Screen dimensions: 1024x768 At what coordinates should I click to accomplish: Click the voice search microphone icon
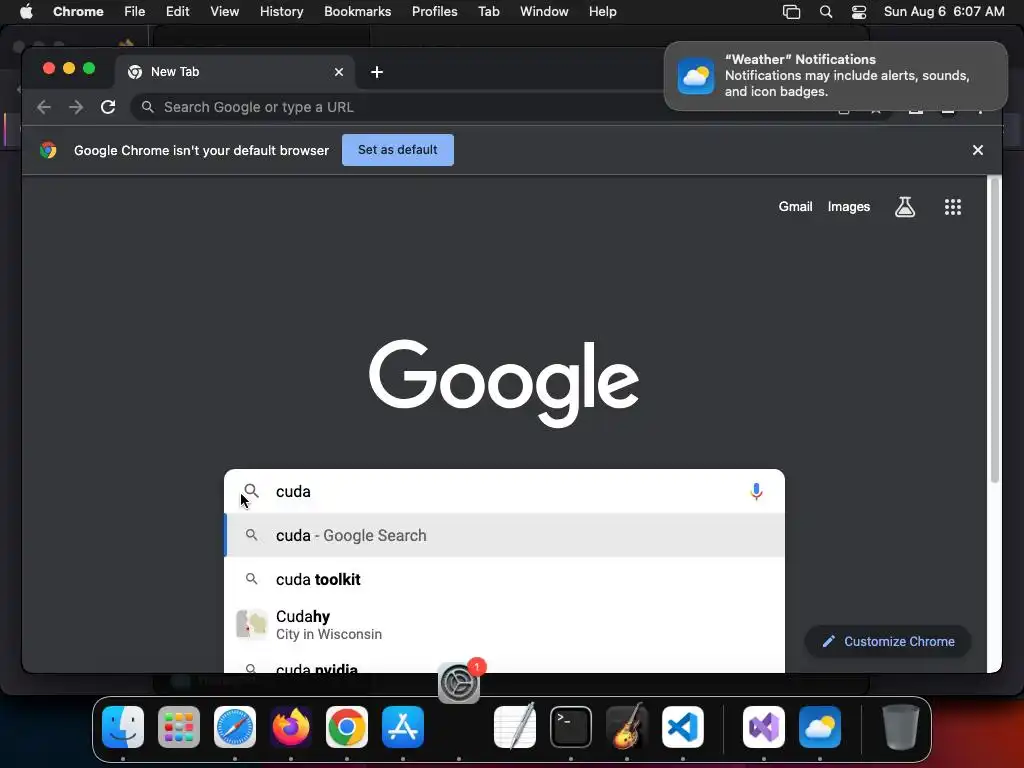coord(756,491)
